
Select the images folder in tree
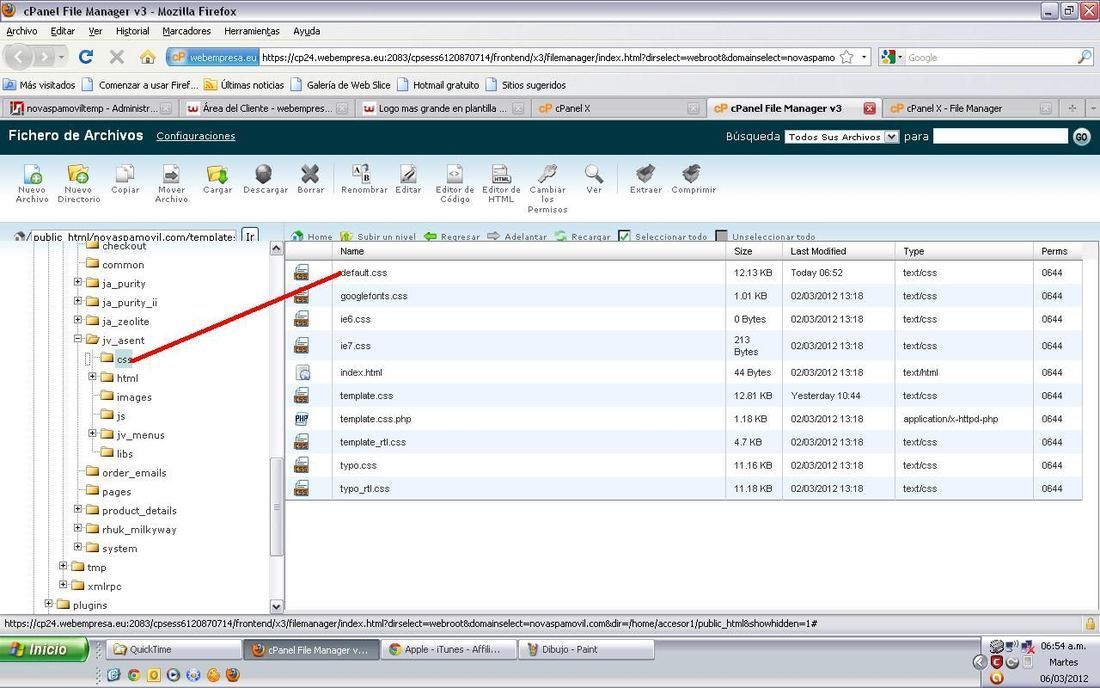(134, 397)
